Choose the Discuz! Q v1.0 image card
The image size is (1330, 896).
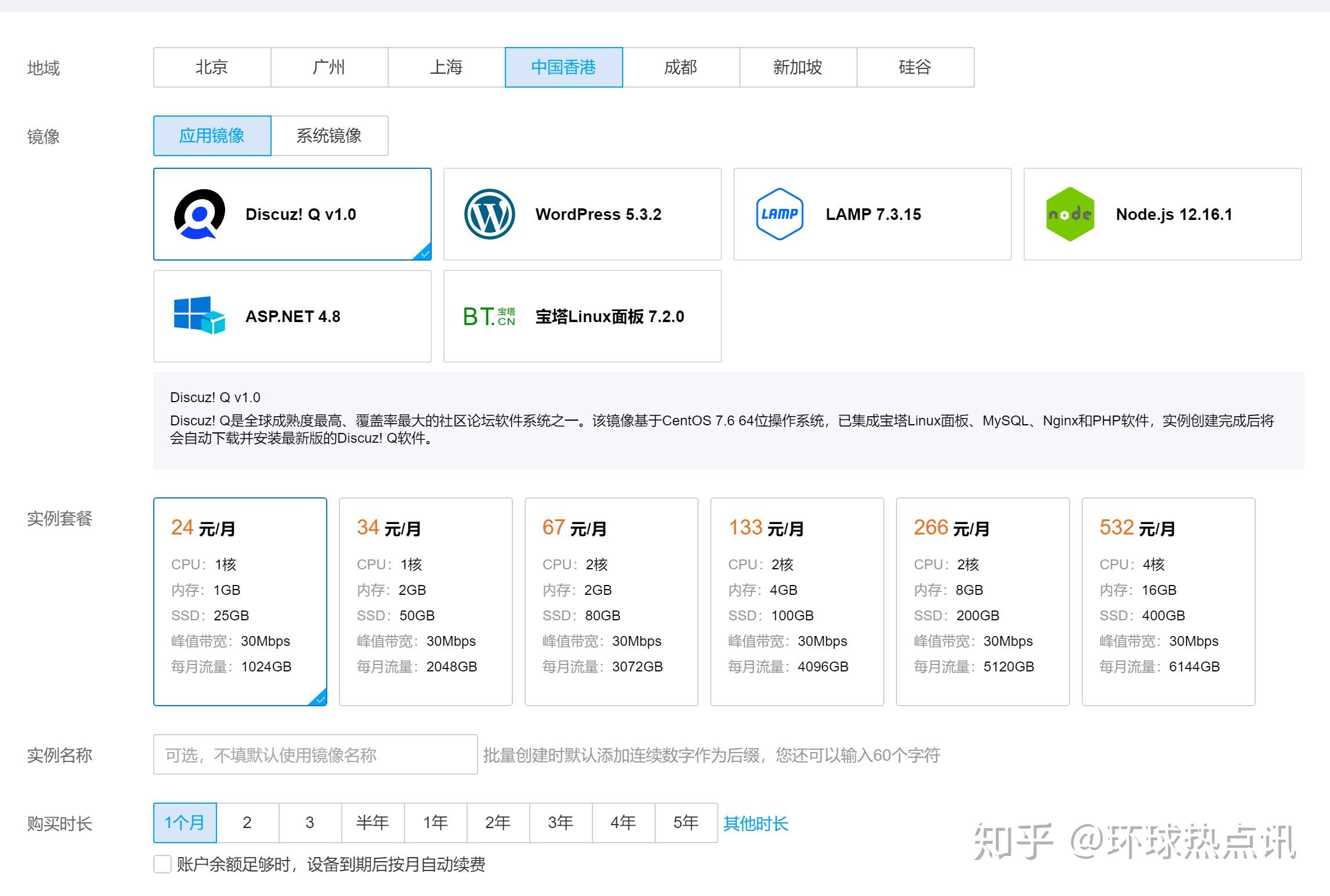pyautogui.click(x=292, y=214)
